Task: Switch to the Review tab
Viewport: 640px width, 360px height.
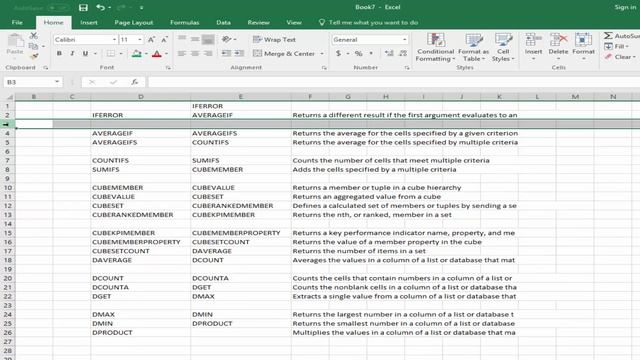Action: coord(258,22)
